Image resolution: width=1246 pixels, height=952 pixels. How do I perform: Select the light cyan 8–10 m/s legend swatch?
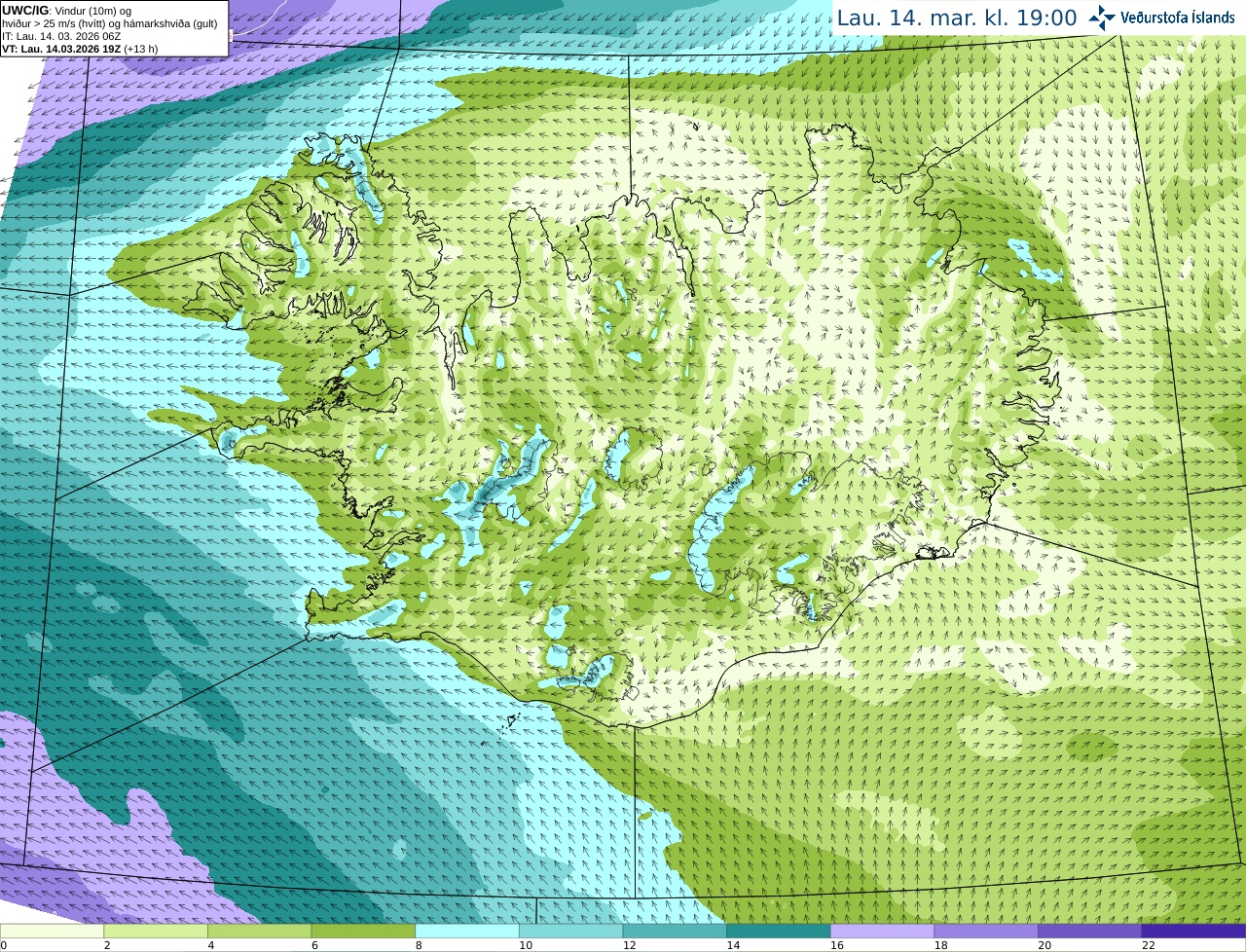(467, 931)
